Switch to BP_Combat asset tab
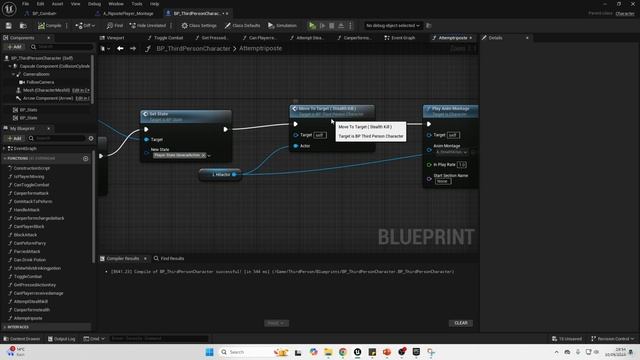The image size is (640, 360). point(44,13)
